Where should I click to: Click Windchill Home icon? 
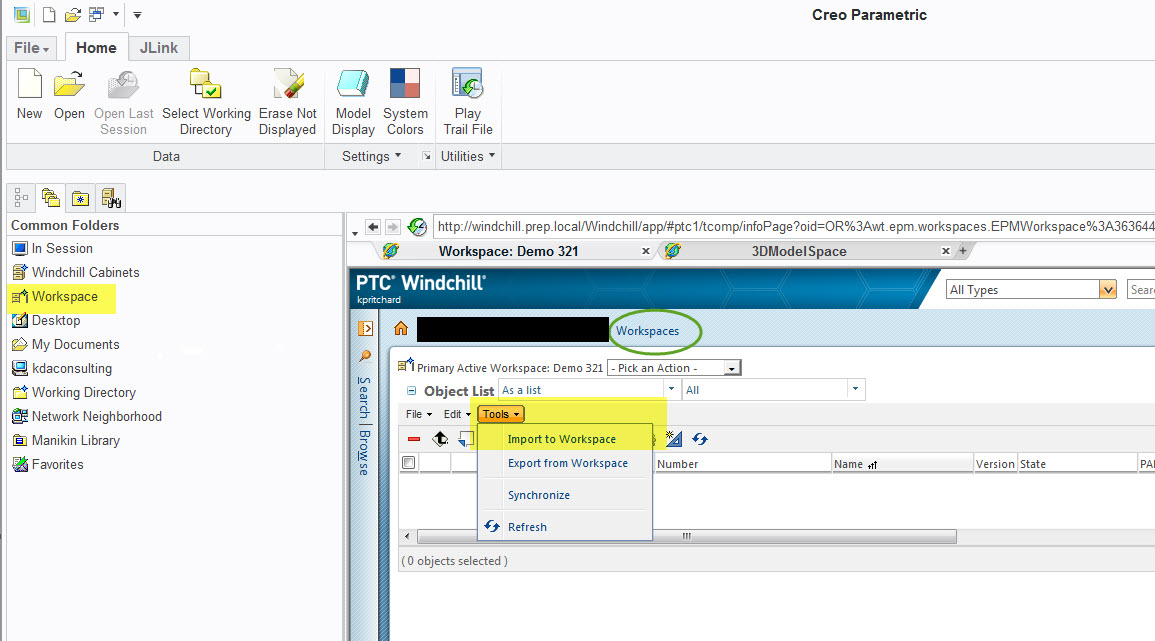[401, 329]
